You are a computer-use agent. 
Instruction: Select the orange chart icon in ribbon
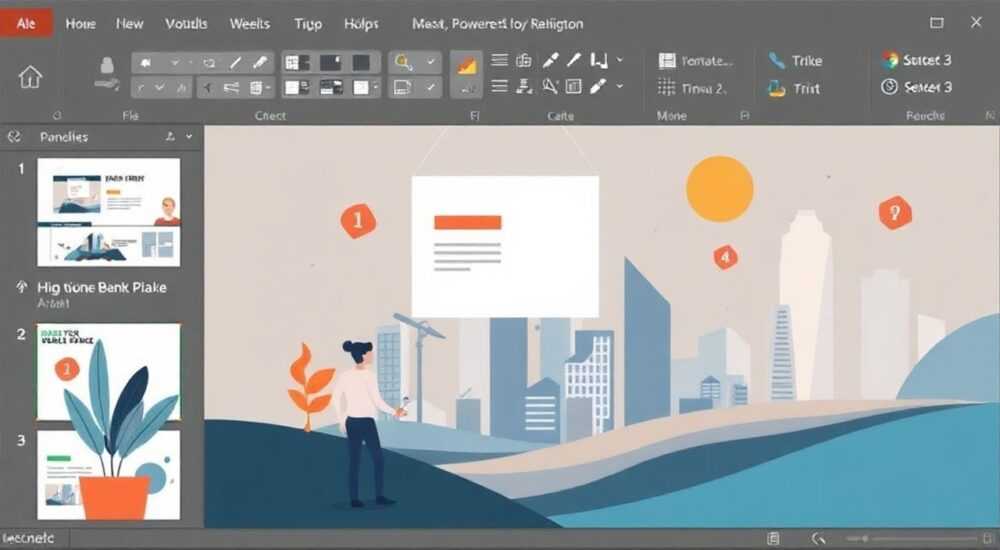pyautogui.click(x=467, y=64)
